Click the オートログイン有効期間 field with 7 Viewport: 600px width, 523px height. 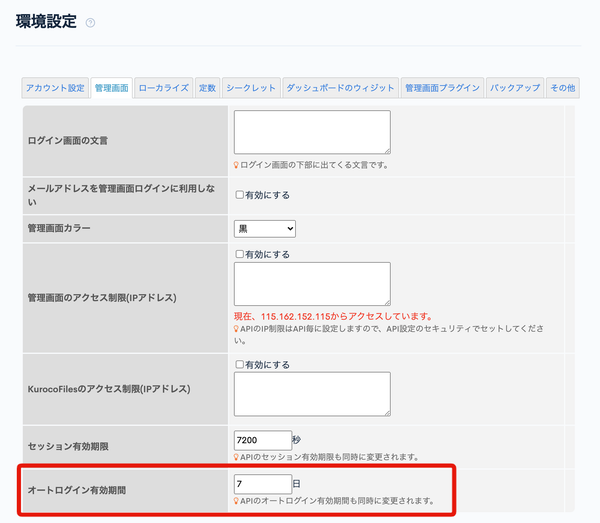[x=263, y=484]
